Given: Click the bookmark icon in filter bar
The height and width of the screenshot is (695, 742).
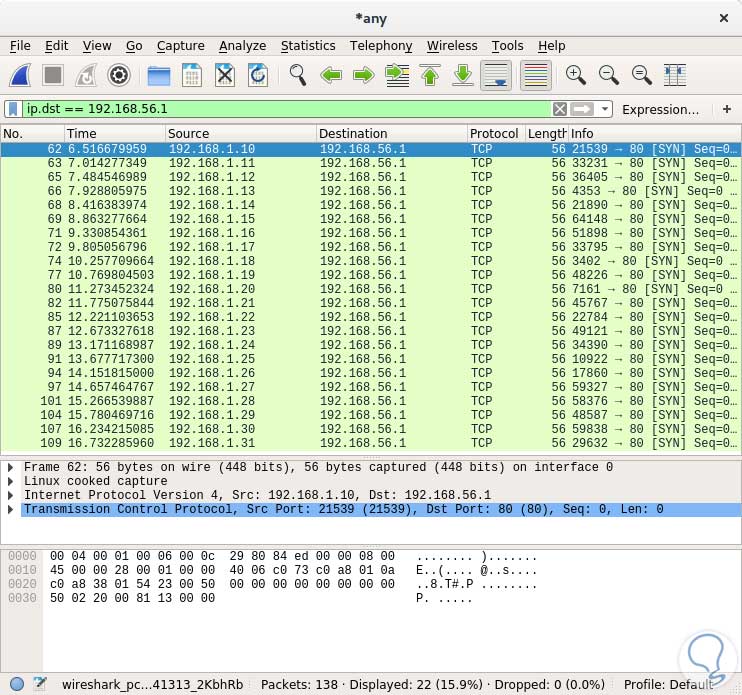Looking at the screenshot, I should (14, 109).
